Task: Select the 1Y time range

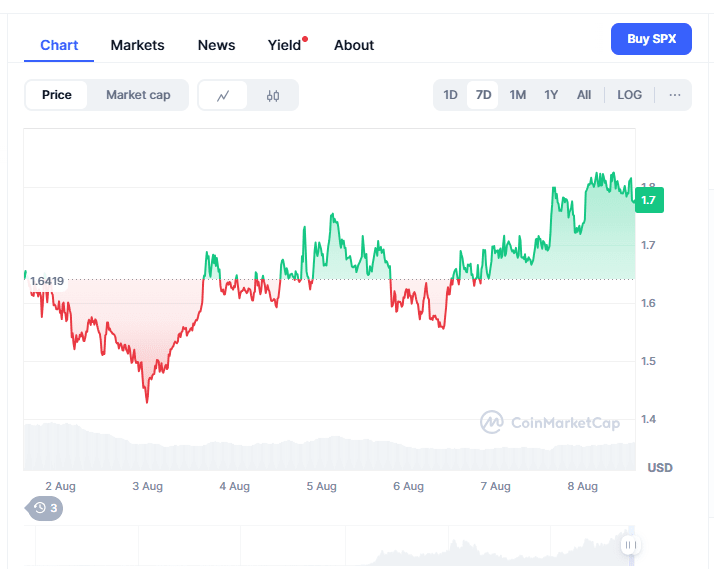Action: pyautogui.click(x=551, y=95)
